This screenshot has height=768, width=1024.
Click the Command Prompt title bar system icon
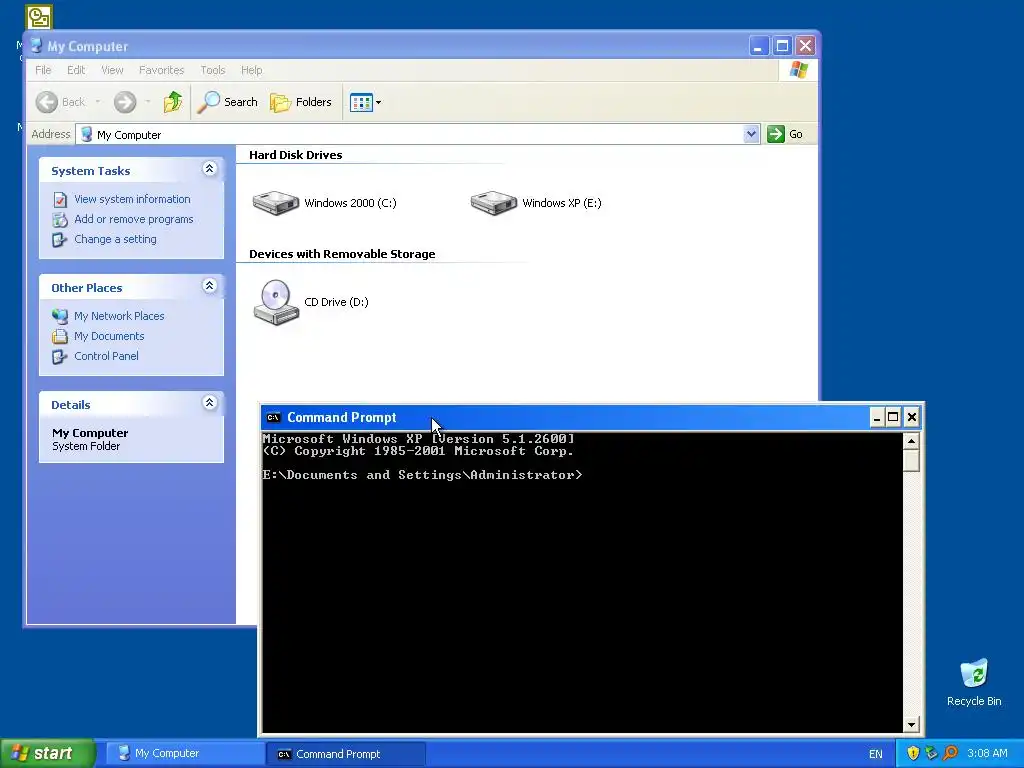coord(274,417)
